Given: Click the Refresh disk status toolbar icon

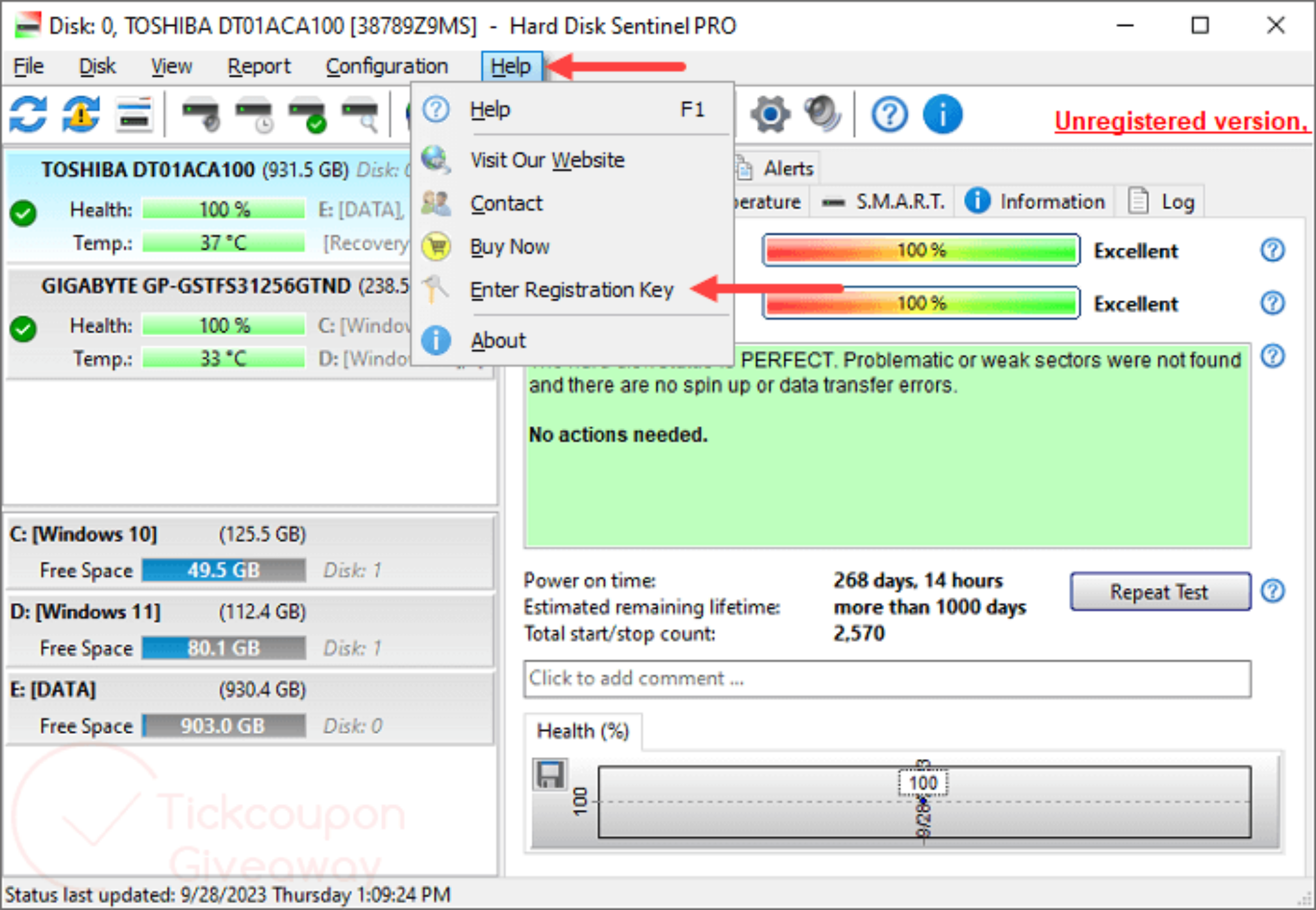Looking at the screenshot, I should click(x=28, y=115).
